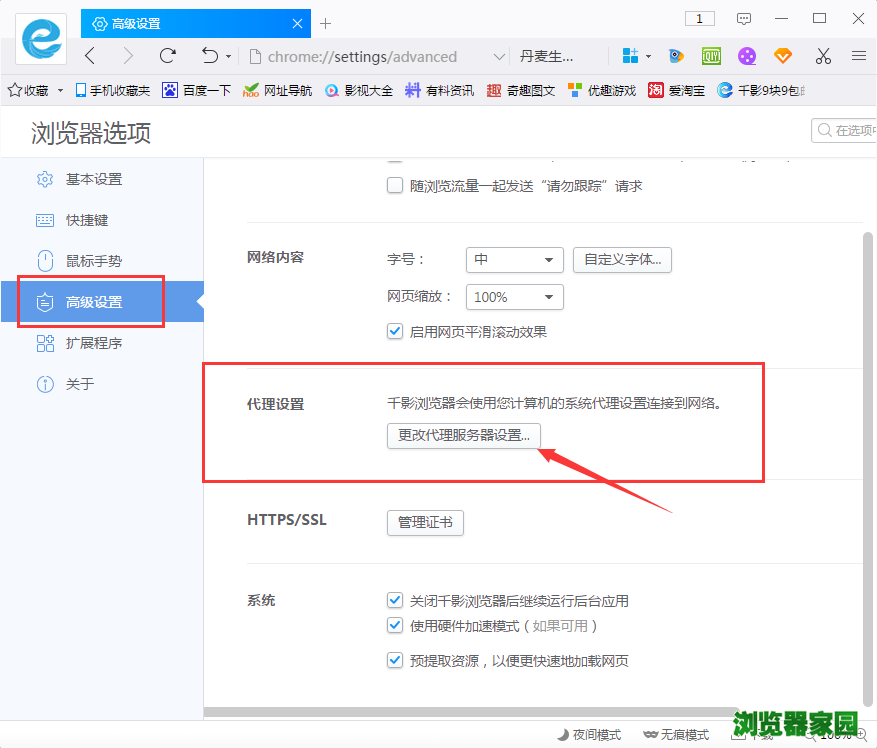Click the 管理证书 button
This screenshot has height=748, width=877.
(424, 522)
